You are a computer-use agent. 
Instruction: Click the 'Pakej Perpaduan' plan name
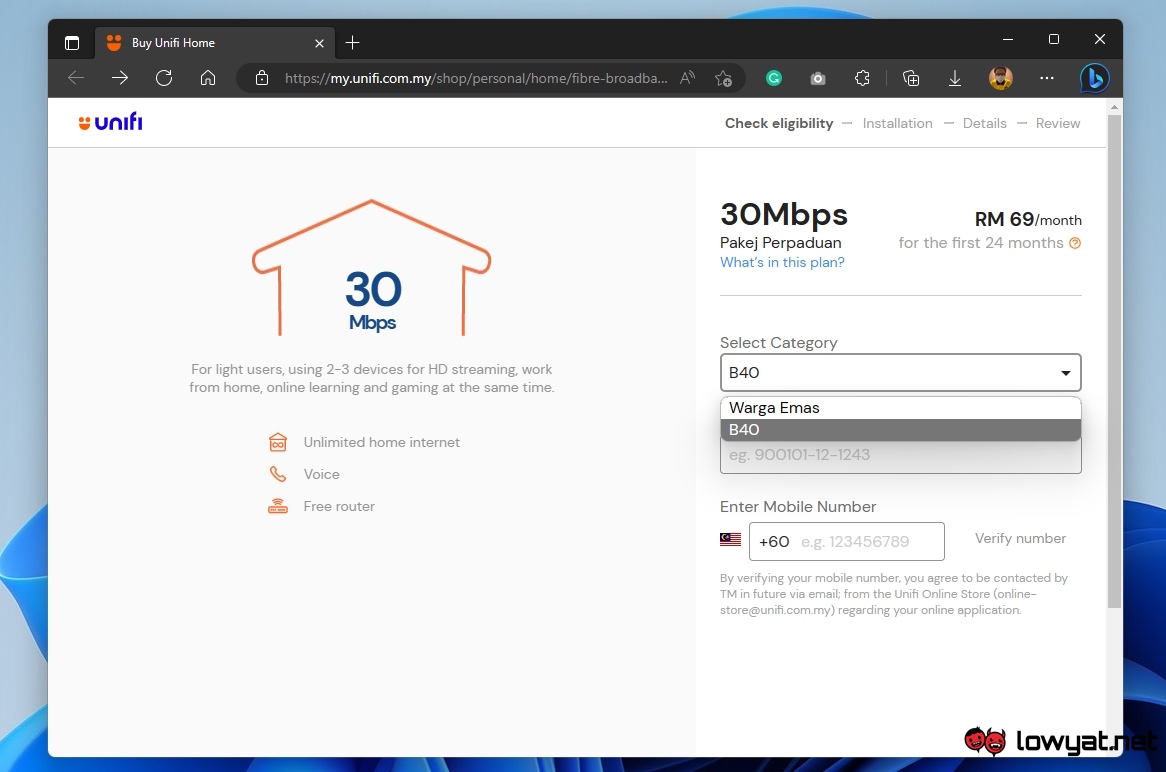780,242
